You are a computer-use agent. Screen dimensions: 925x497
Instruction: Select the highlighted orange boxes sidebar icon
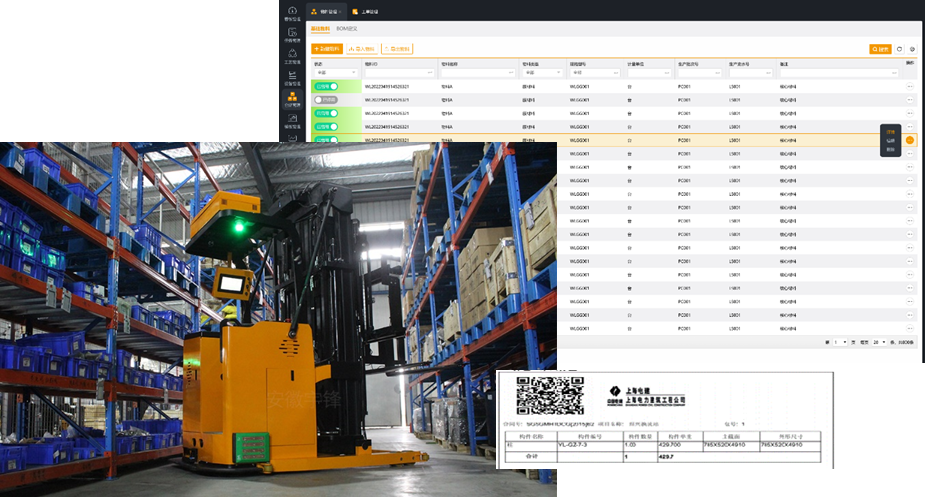(x=292, y=99)
